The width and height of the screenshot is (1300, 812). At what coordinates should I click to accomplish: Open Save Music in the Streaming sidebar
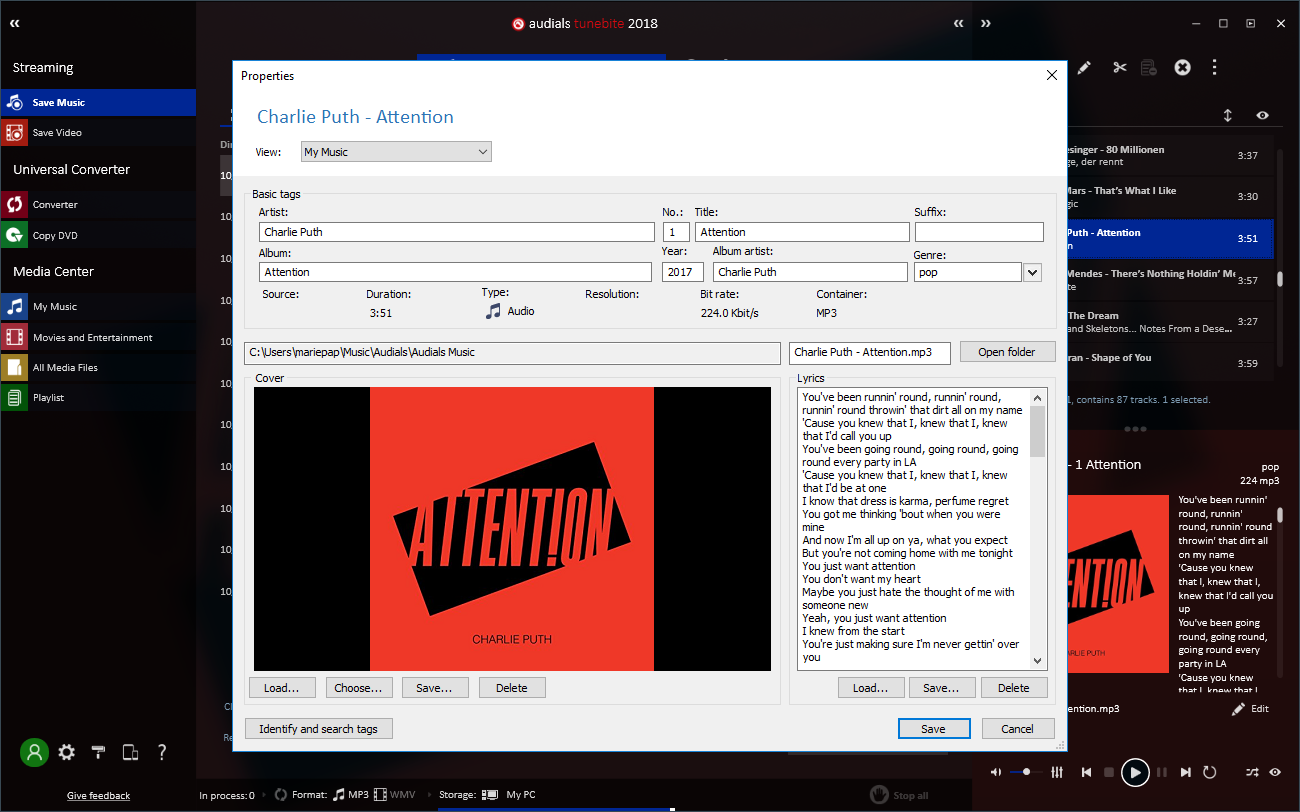coord(98,102)
